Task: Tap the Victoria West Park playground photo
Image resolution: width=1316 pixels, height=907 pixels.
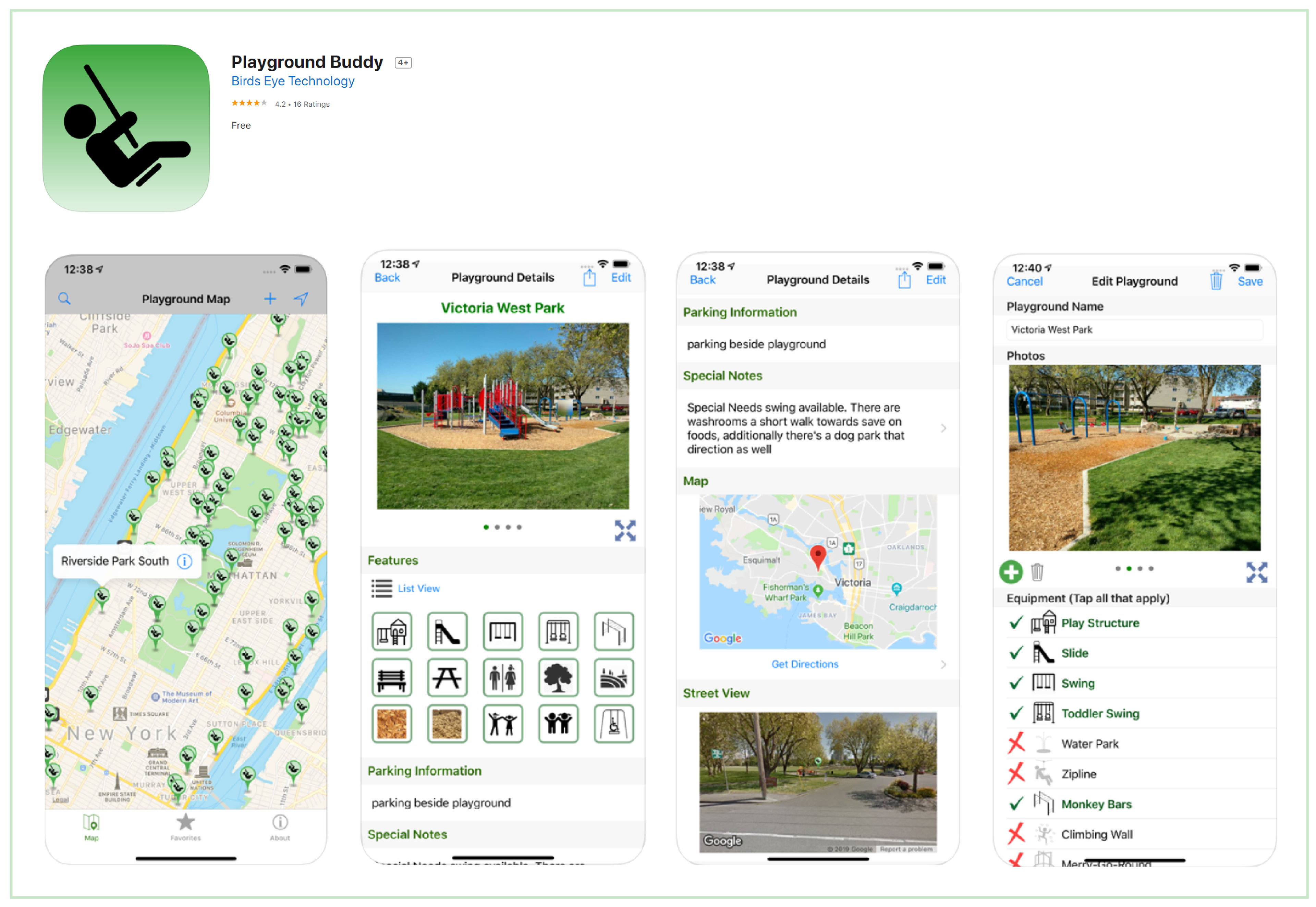Action: click(x=503, y=416)
